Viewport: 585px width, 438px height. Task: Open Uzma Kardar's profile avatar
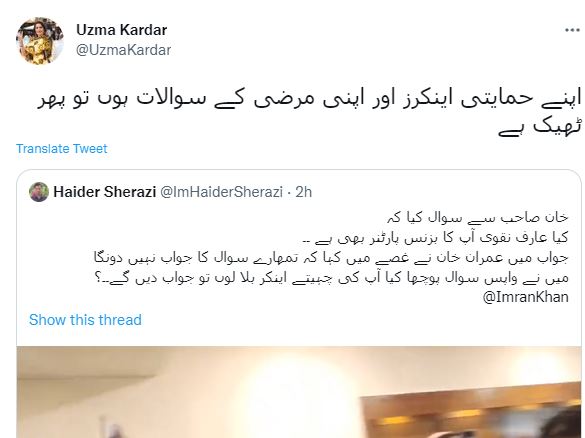point(40,41)
